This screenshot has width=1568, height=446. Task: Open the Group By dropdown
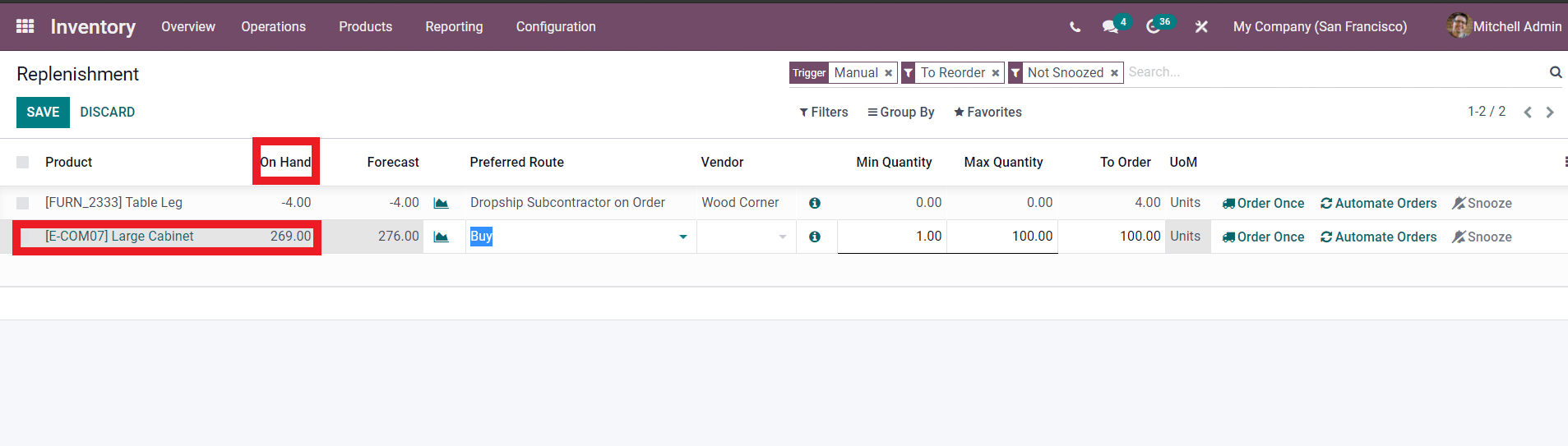(900, 113)
